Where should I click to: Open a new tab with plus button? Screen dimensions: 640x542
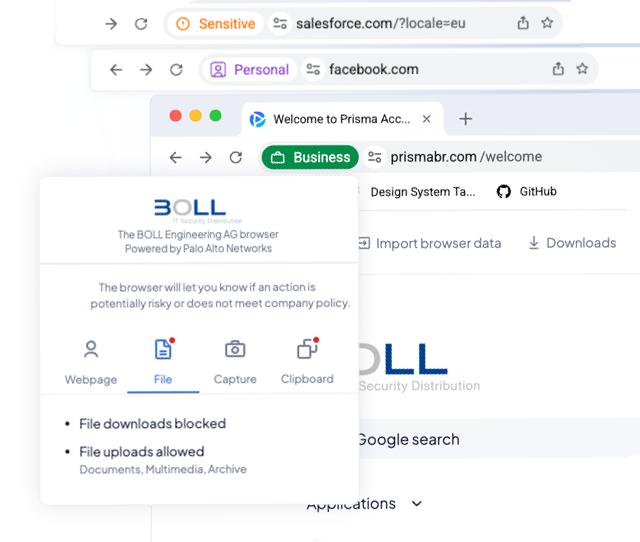pyautogui.click(x=465, y=119)
